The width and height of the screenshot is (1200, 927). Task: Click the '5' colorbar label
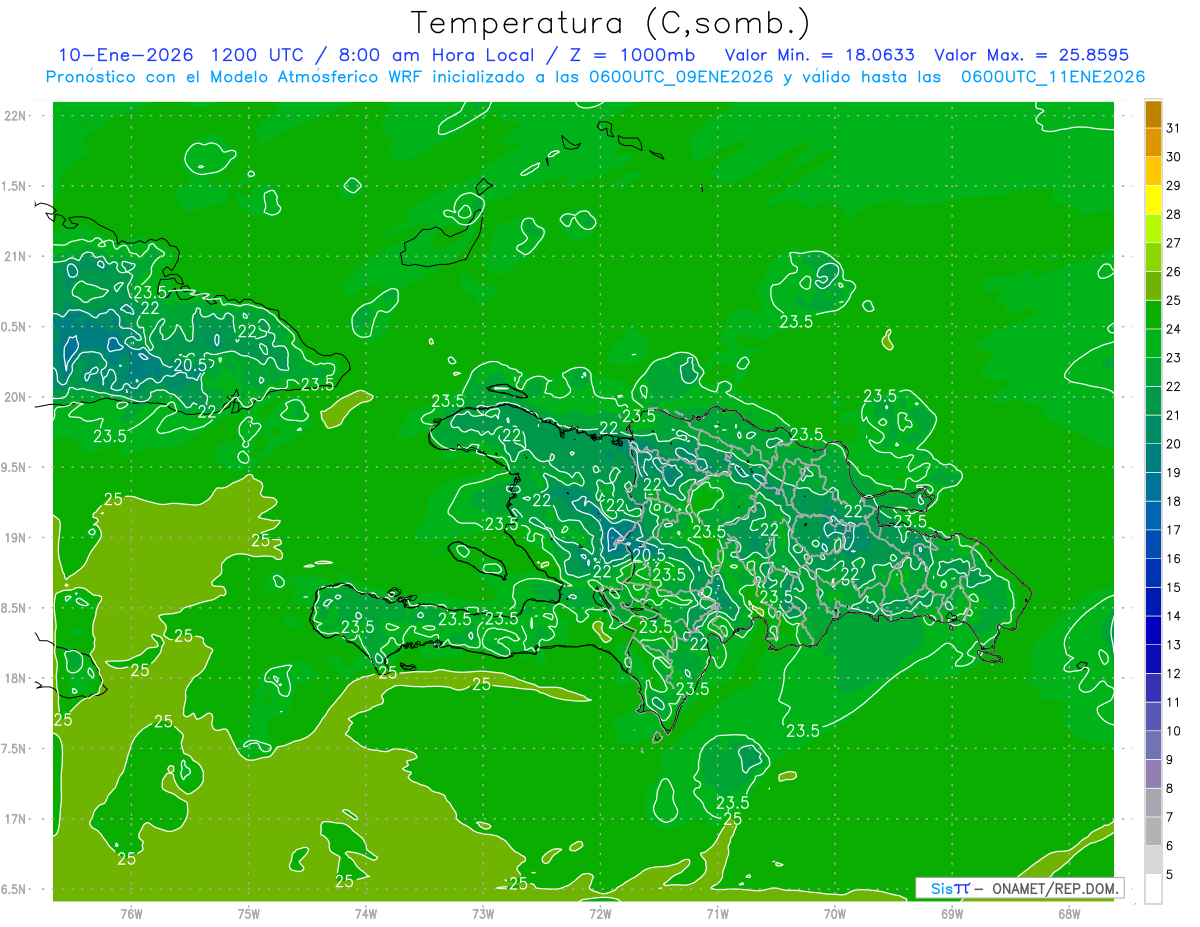(1170, 876)
